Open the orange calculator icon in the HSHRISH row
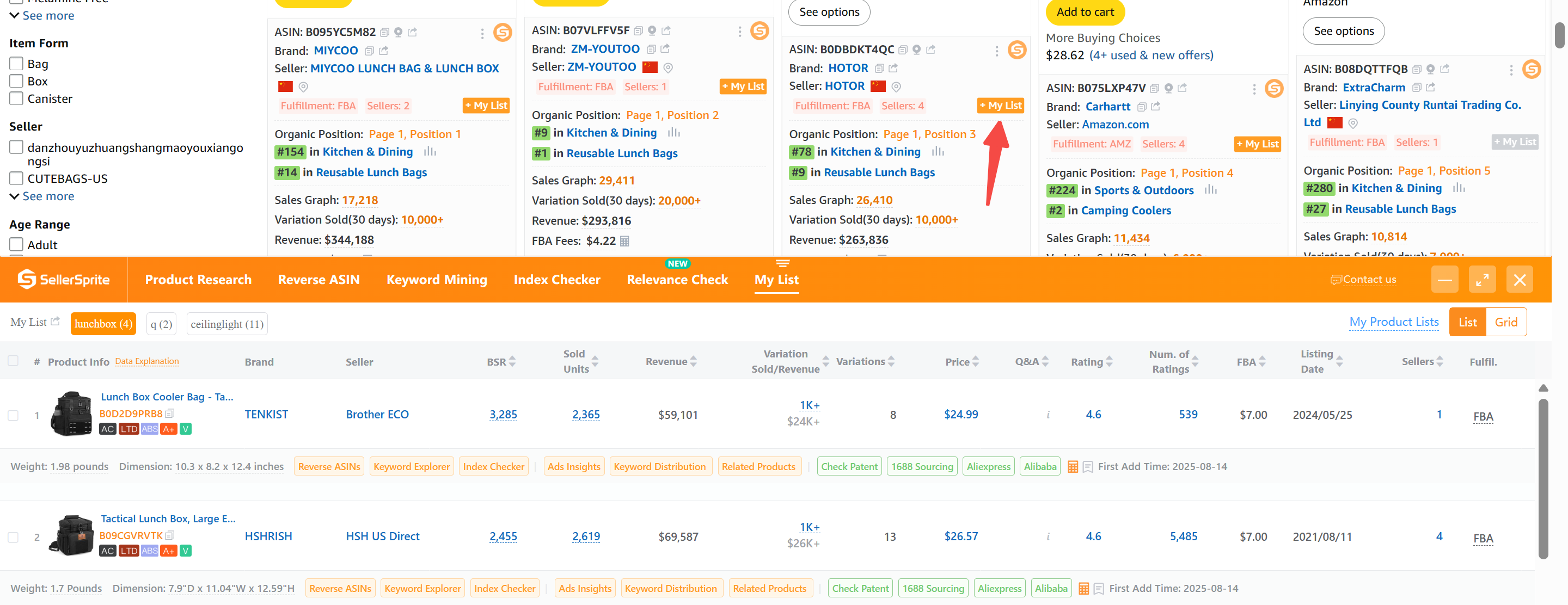This screenshot has height=605, width=1568. [x=1083, y=589]
